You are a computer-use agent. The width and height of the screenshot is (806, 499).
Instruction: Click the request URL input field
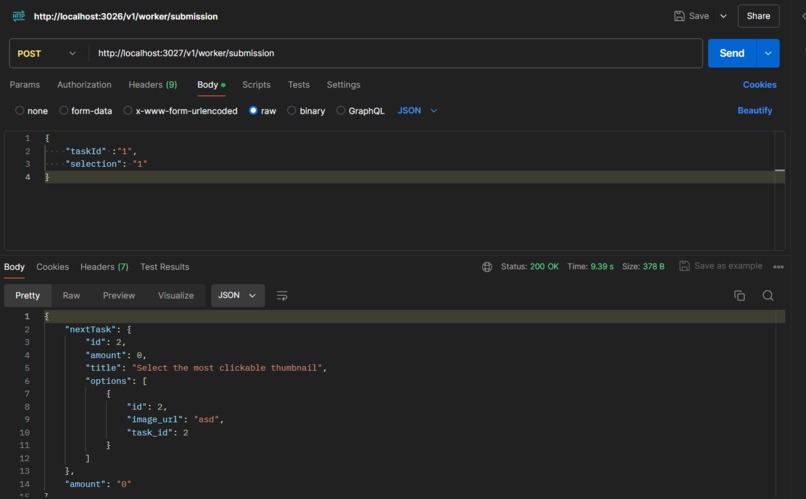tap(395, 53)
